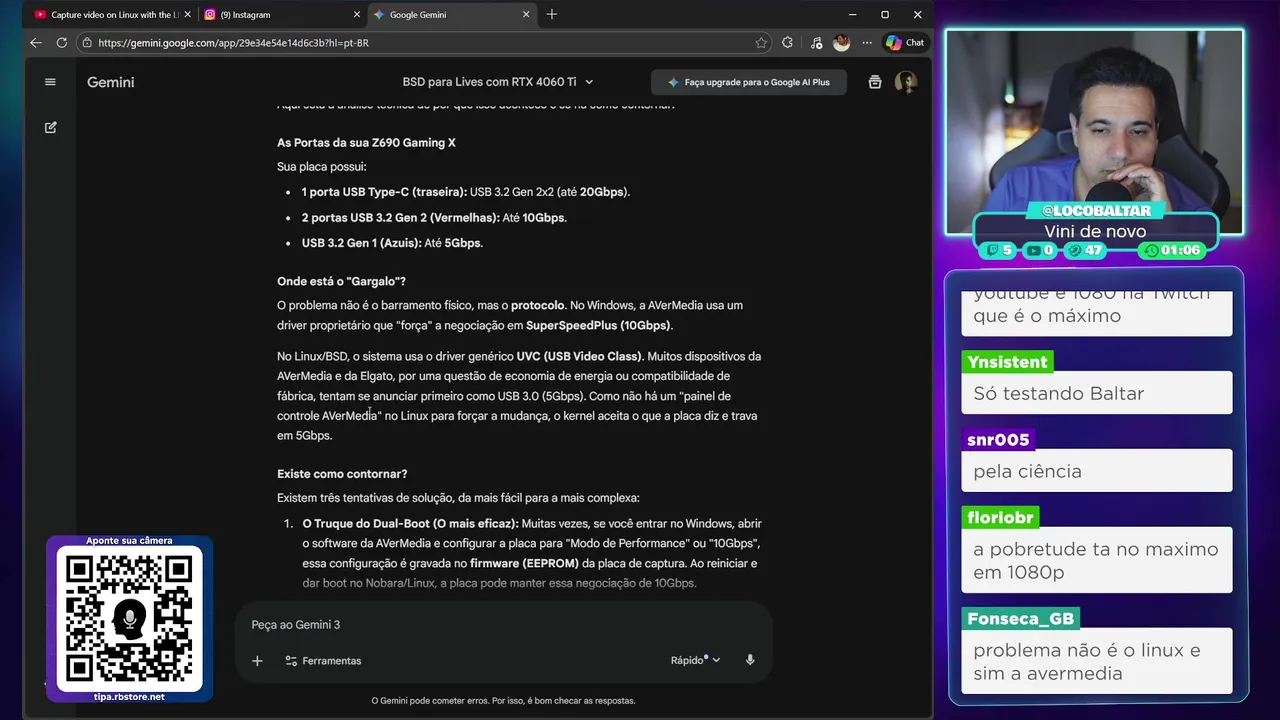Open the Copilot Chat sidebar button
1280x720 pixels.
[905, 43]
